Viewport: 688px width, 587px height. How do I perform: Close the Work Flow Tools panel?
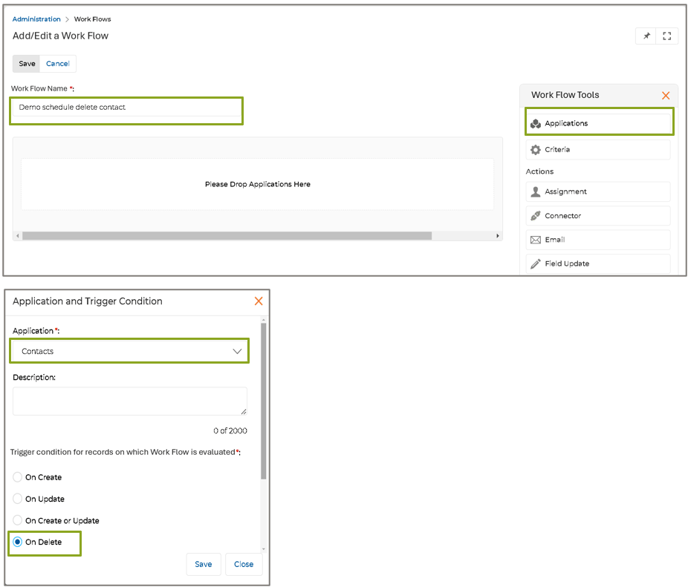point(666,96)
